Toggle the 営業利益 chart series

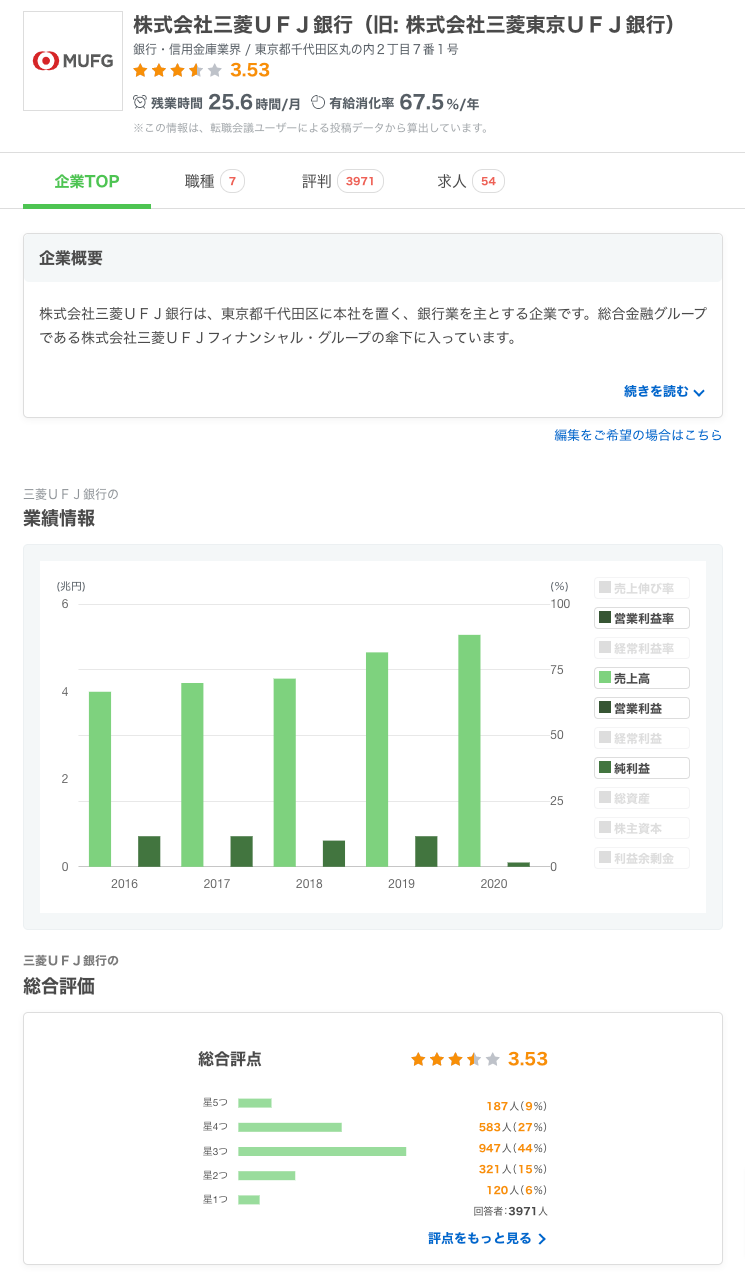[642, 708]
